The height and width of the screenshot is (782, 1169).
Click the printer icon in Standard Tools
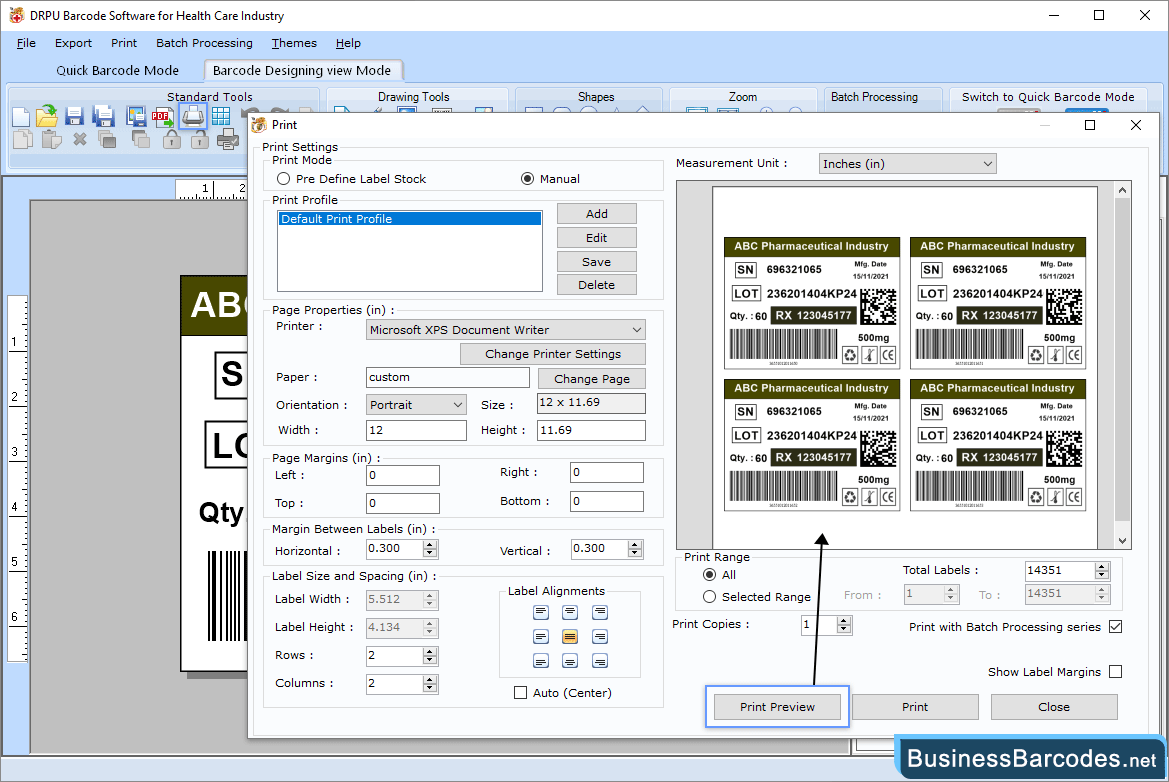pyautogui.click(x=193, y=116)
